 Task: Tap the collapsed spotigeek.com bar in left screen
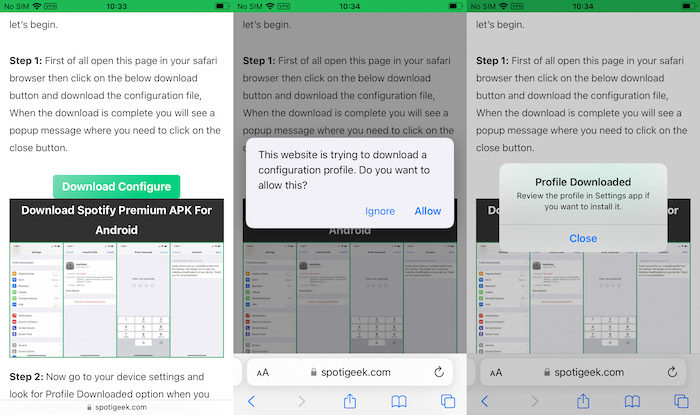(x=117, y=407)
